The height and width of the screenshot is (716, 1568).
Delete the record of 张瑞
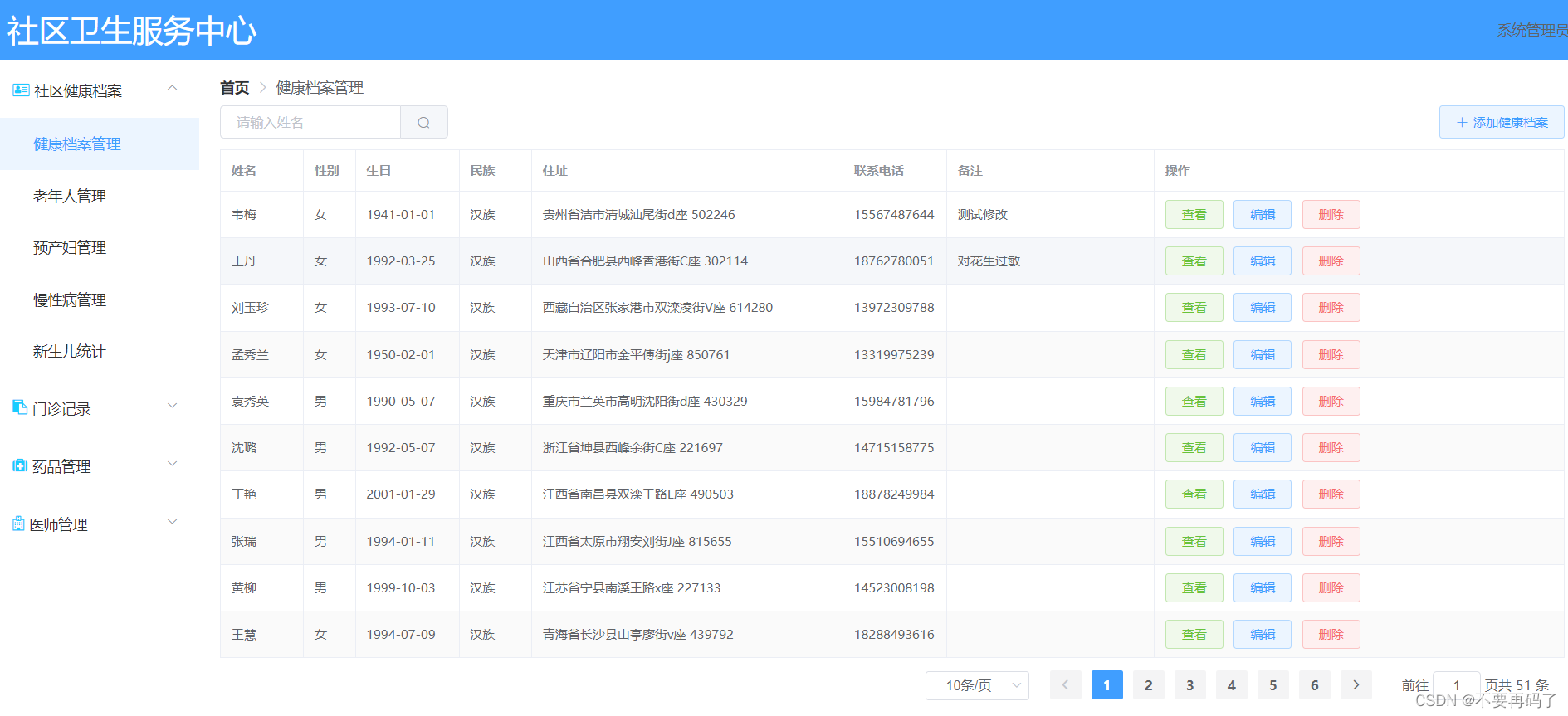coord(1331,542)
